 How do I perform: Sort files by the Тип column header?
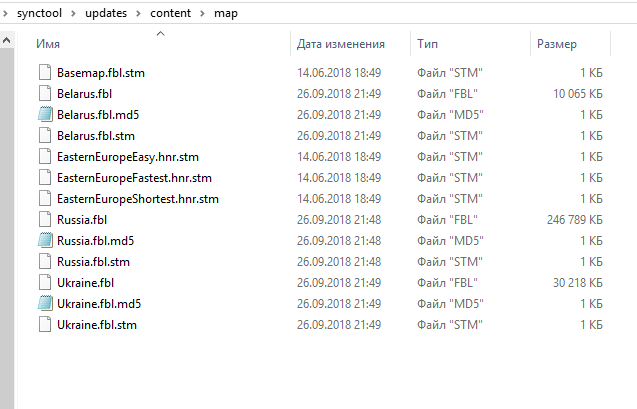427,44
